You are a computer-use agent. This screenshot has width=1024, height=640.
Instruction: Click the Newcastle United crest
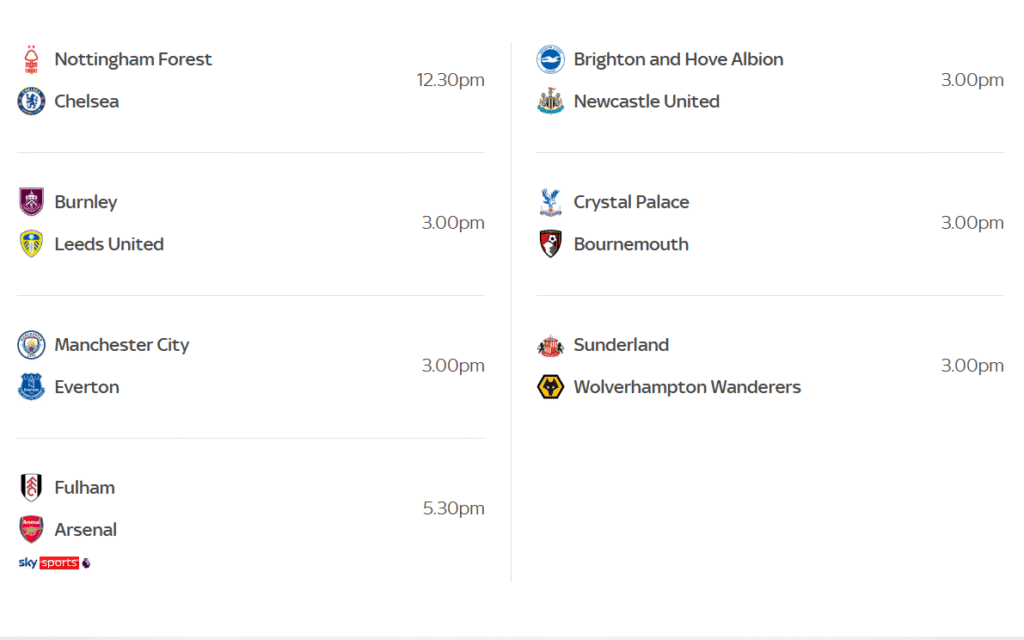[551, 101]
